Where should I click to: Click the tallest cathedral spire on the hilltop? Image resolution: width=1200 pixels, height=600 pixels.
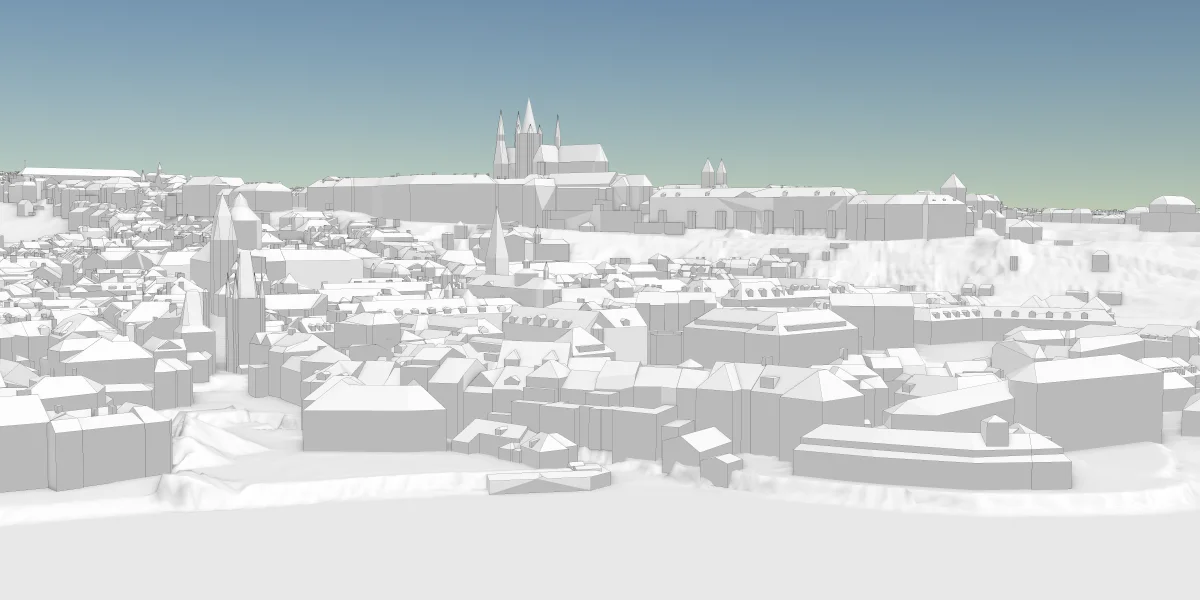pyautogui.click(x=528, y=120)
